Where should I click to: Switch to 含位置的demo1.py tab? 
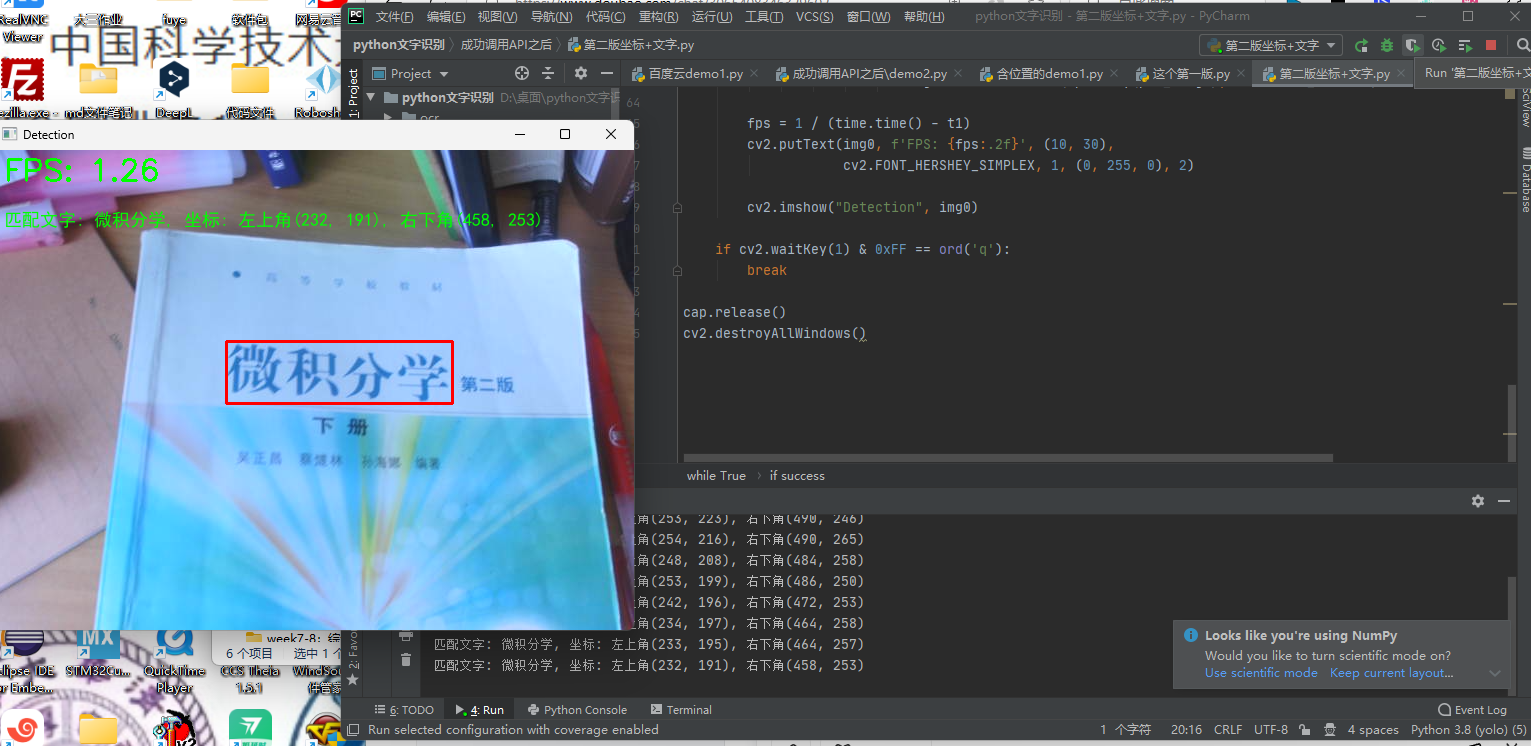[1049, 74]
